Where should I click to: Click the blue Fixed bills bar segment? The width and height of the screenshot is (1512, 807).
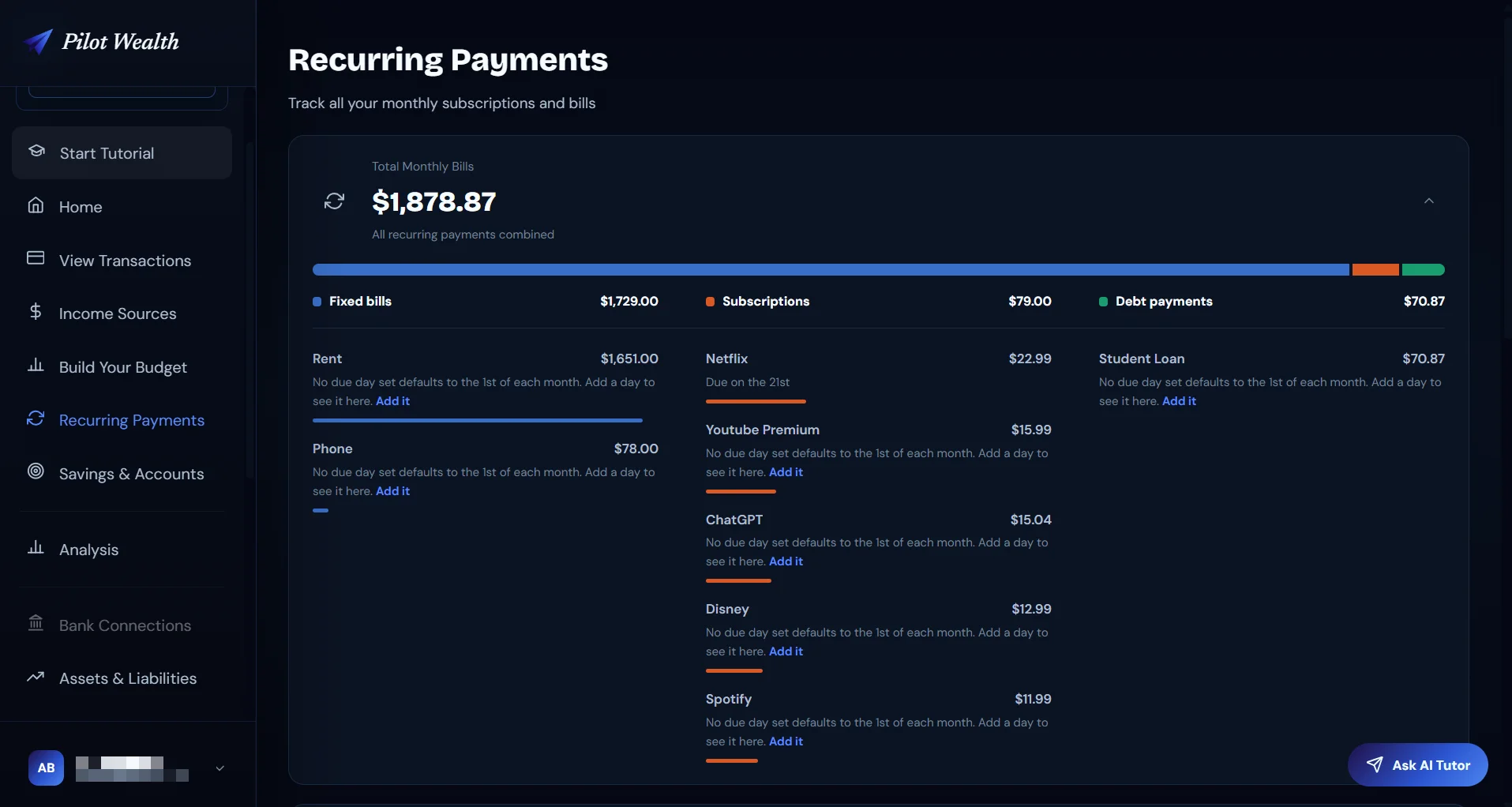(831, 270)
